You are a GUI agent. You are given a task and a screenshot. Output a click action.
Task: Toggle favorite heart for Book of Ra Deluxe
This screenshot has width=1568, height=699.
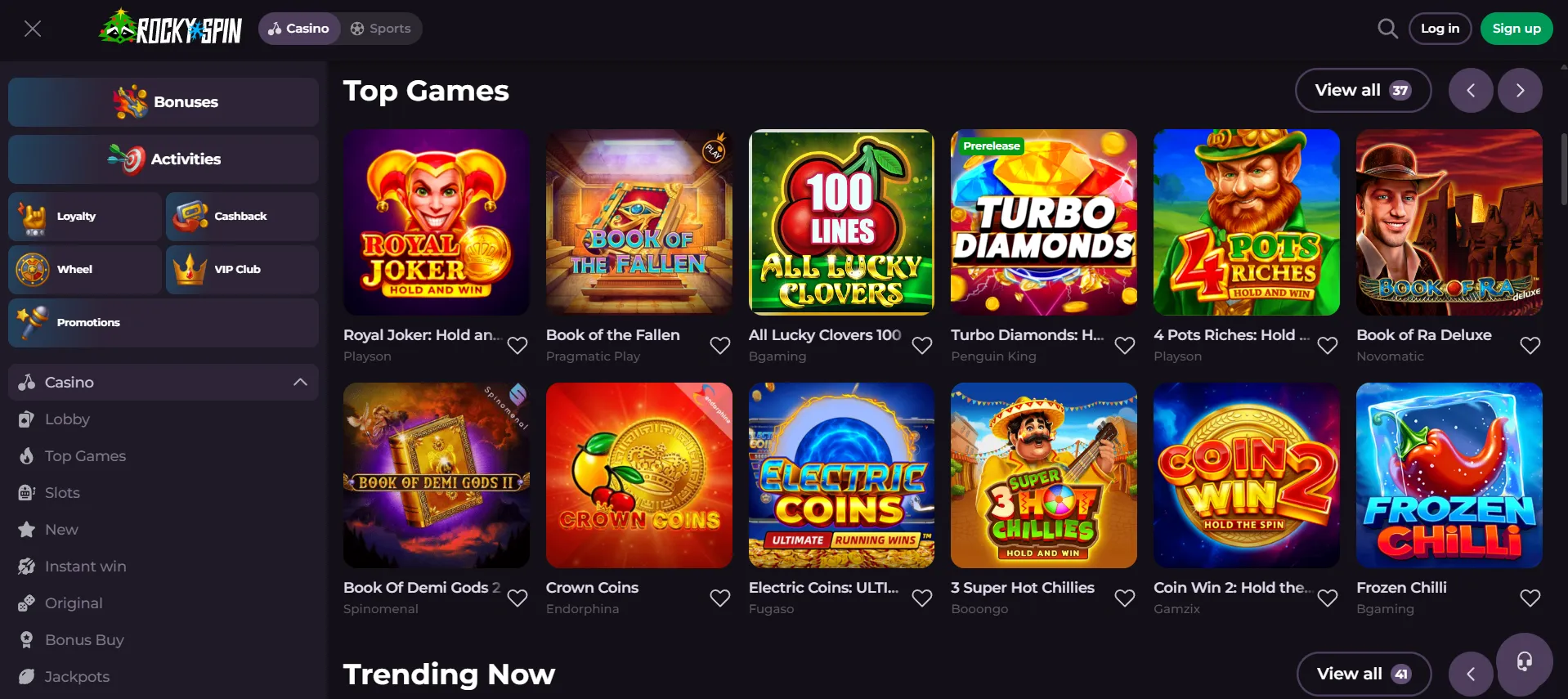[1530, 345]
